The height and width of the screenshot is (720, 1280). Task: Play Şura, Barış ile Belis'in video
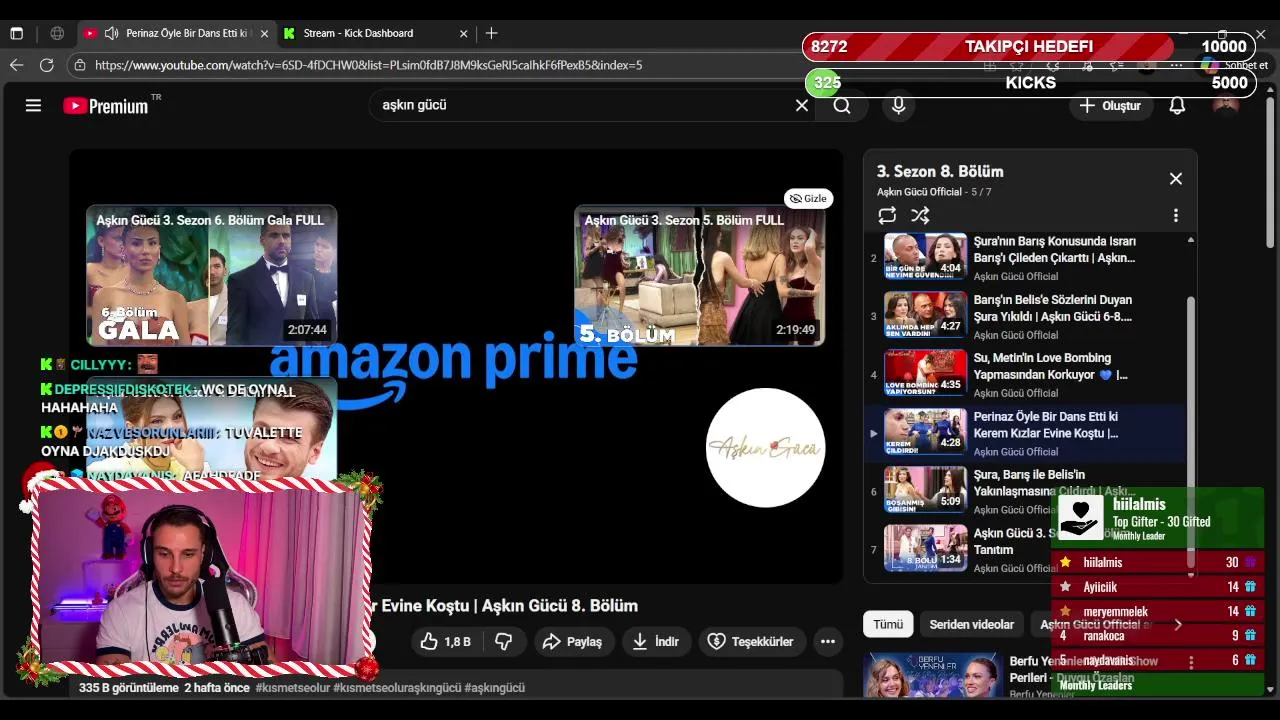click(x=1025, y=491)
